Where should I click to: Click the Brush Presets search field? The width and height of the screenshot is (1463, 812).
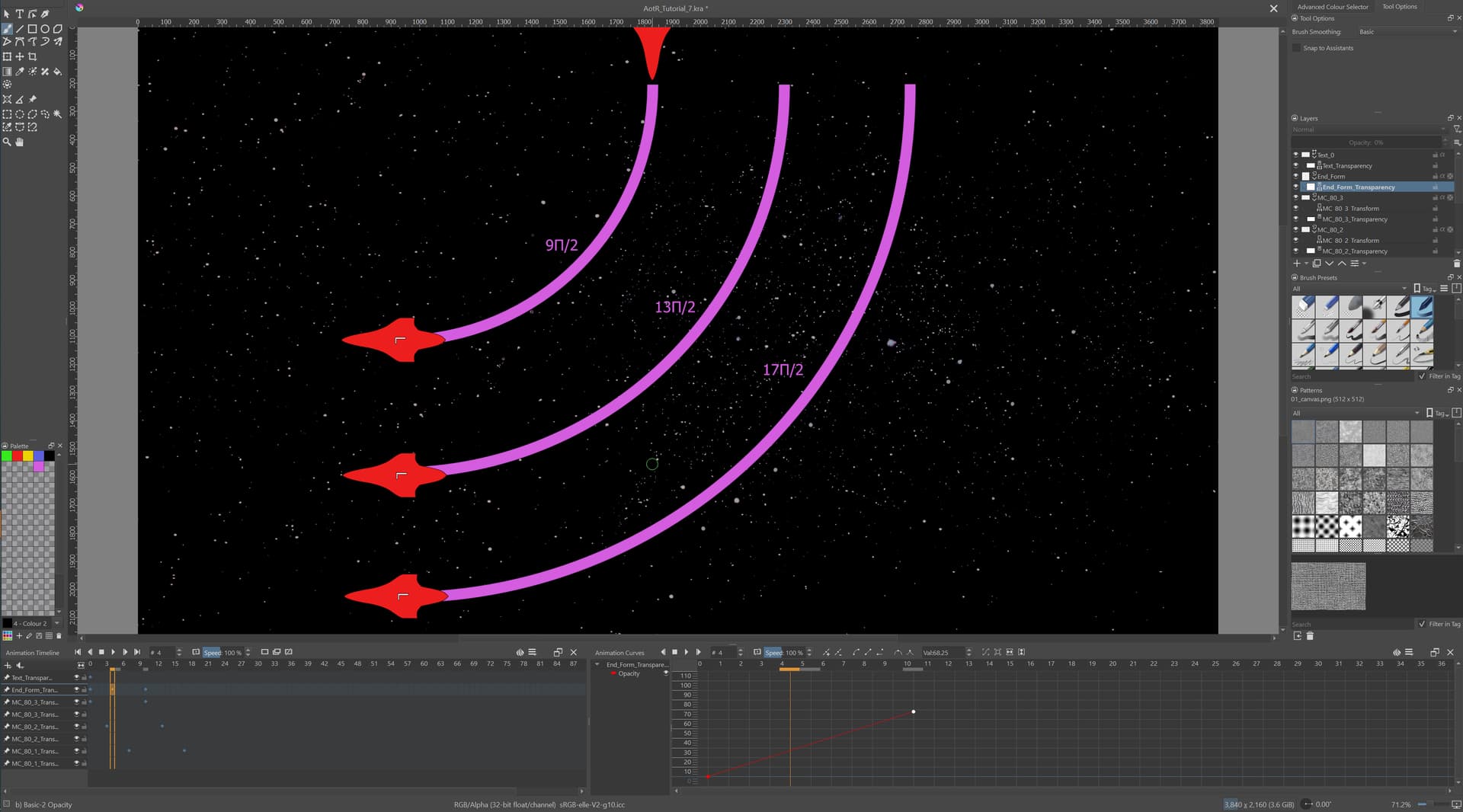click(1353, 376)
